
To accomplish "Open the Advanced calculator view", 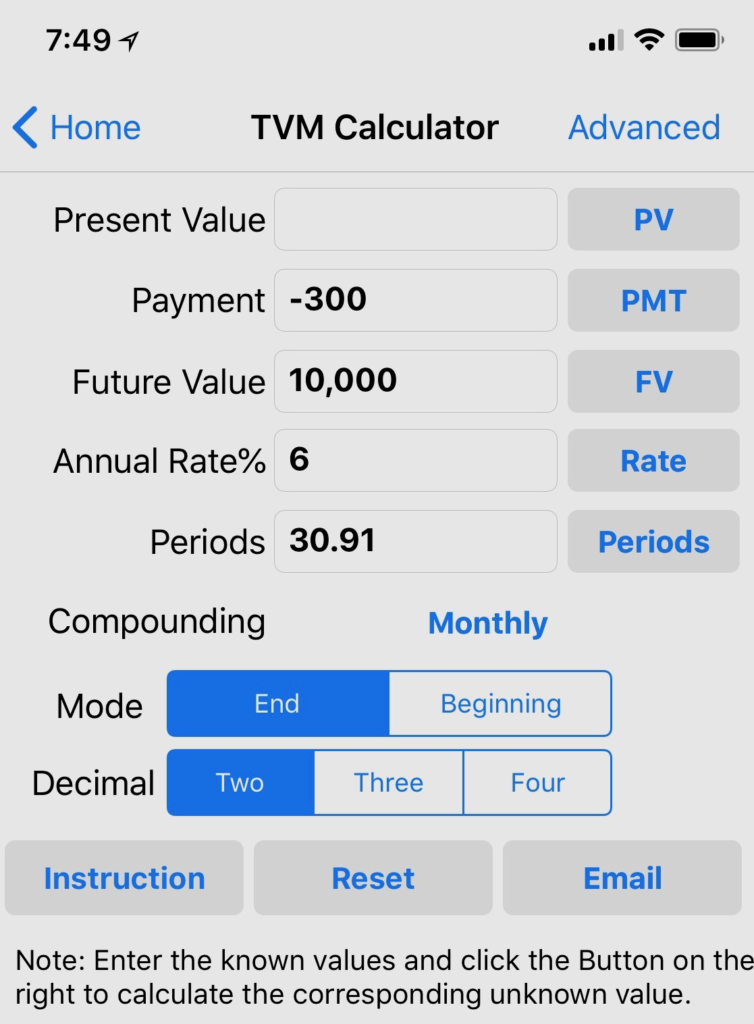I will (644, 127).
